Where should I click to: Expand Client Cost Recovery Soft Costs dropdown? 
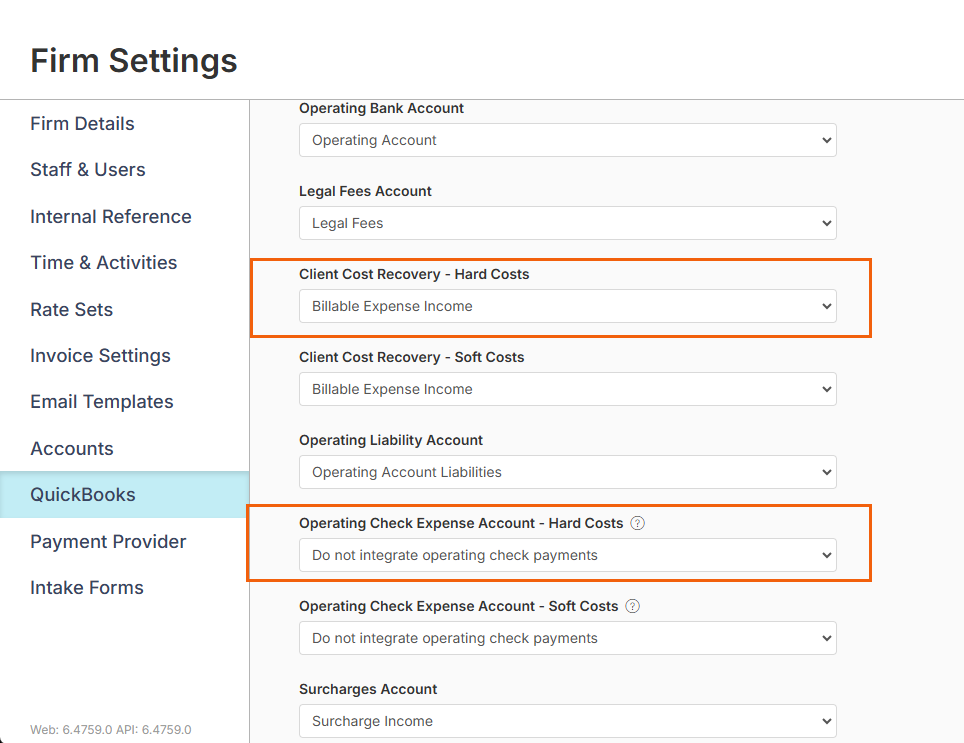click(567, 389)
